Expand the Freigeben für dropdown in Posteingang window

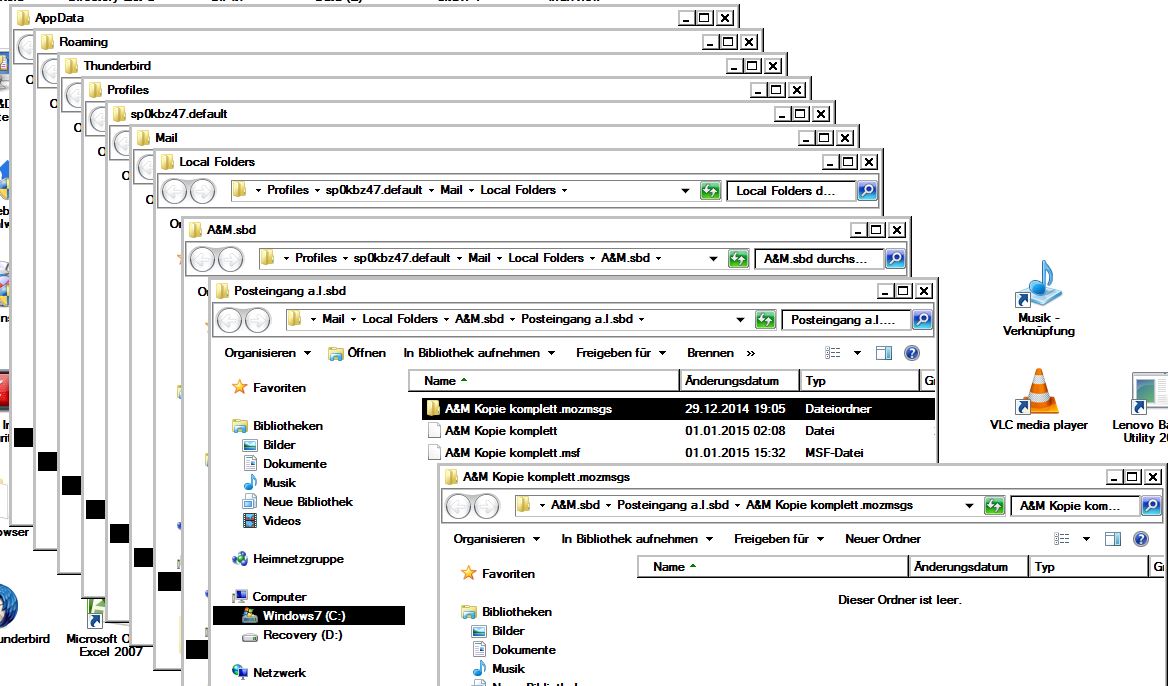627,353
